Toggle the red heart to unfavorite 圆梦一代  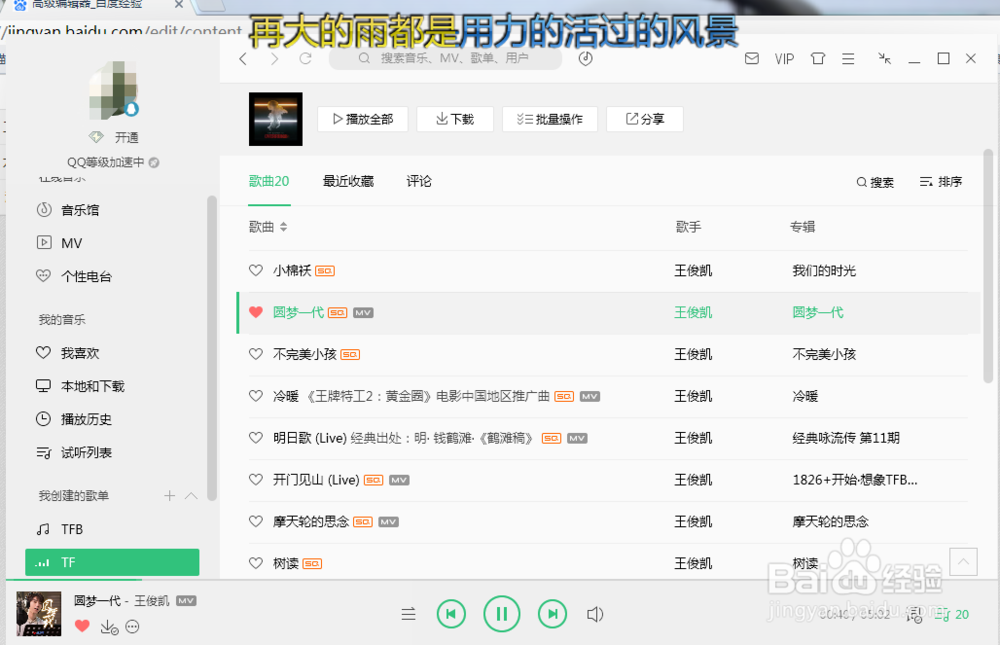click(256, 312)
